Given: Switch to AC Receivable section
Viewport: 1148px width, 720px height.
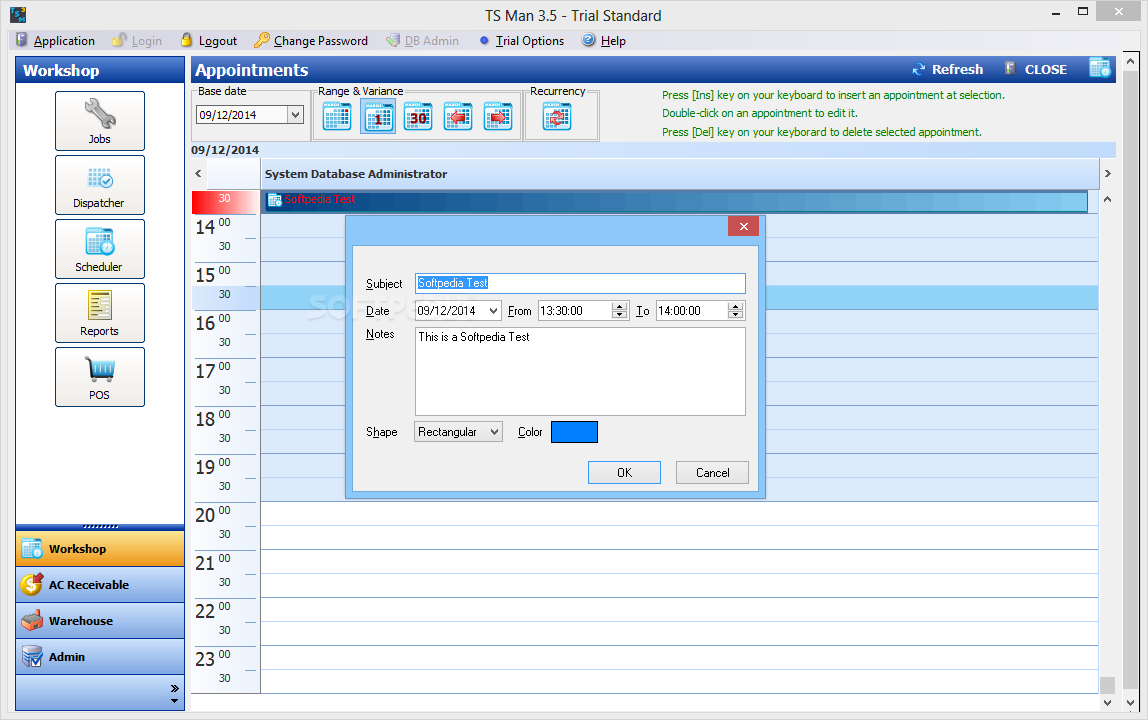Looking at the screenshot, I should 100,584.
